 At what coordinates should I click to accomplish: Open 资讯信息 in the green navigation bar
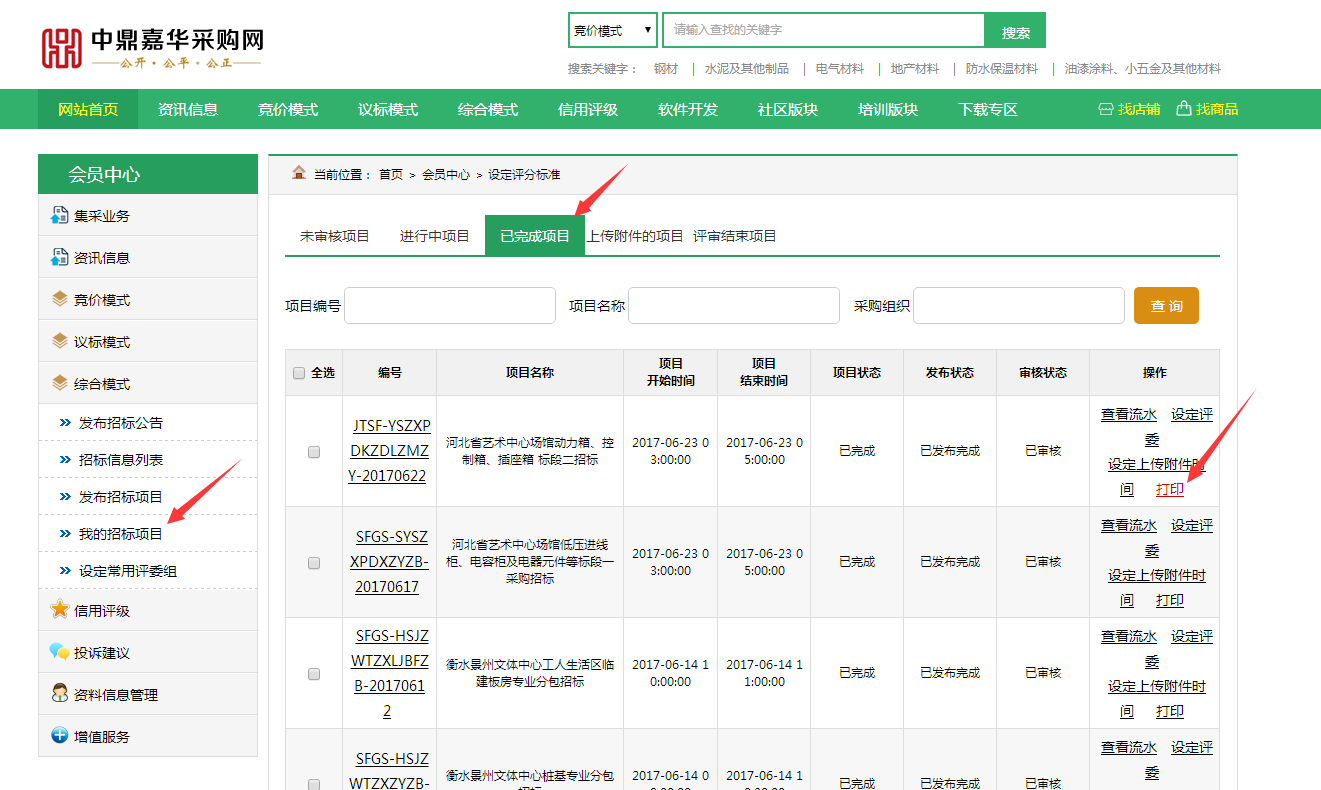[188, 109]
